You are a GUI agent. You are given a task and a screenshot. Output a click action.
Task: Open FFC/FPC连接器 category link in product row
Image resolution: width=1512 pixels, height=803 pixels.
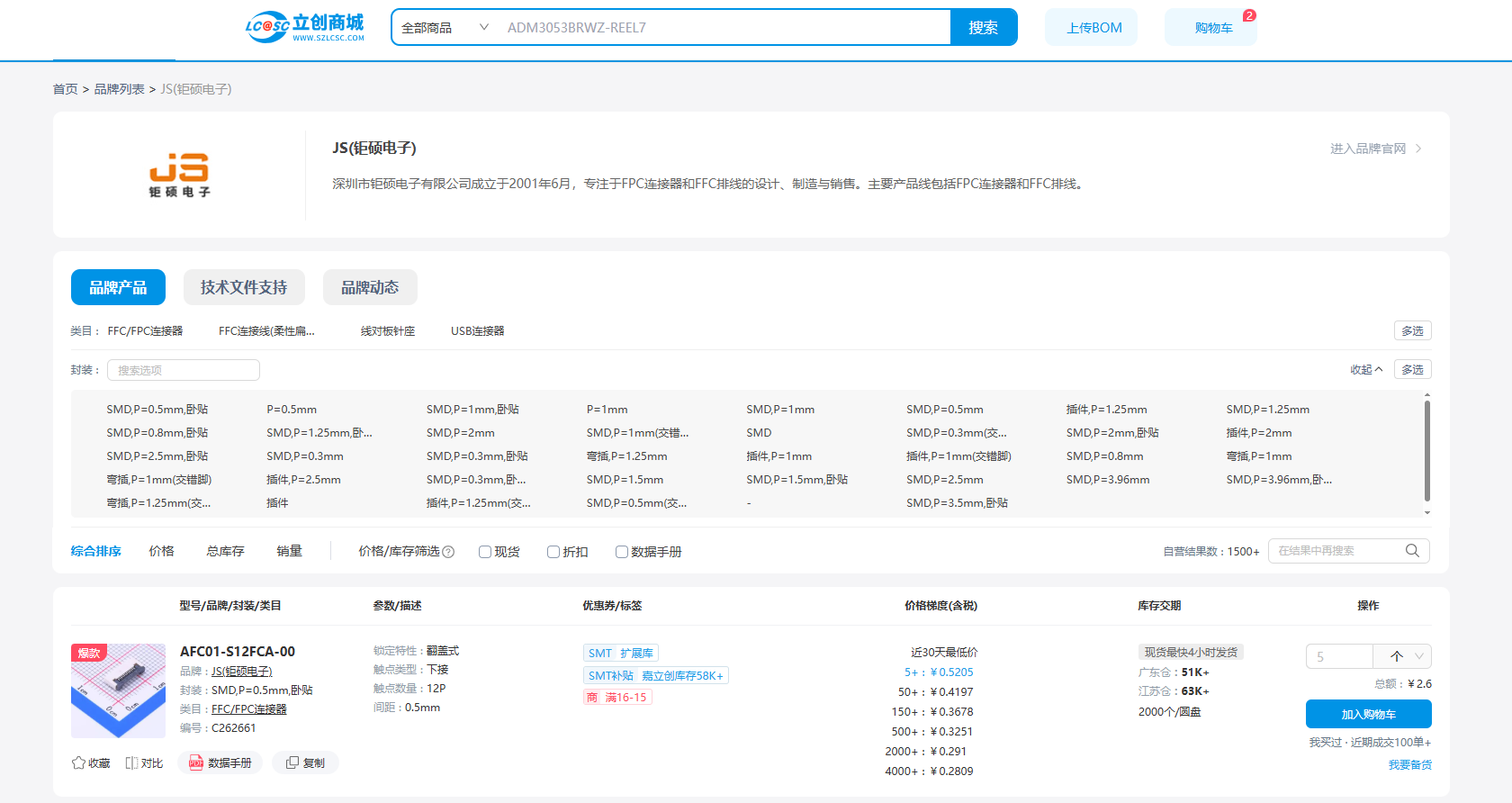tap(249, 709)
